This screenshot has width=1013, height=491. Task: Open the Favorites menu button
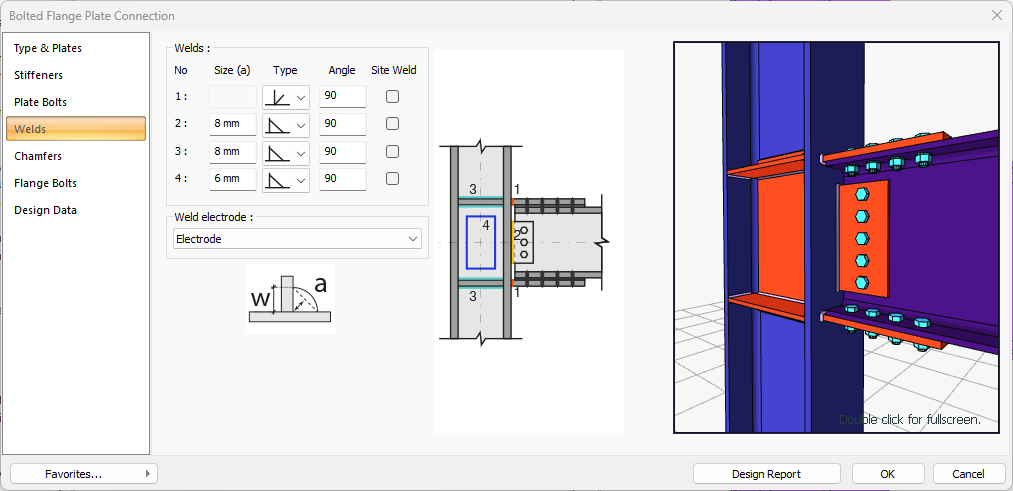tap(84, 474)
